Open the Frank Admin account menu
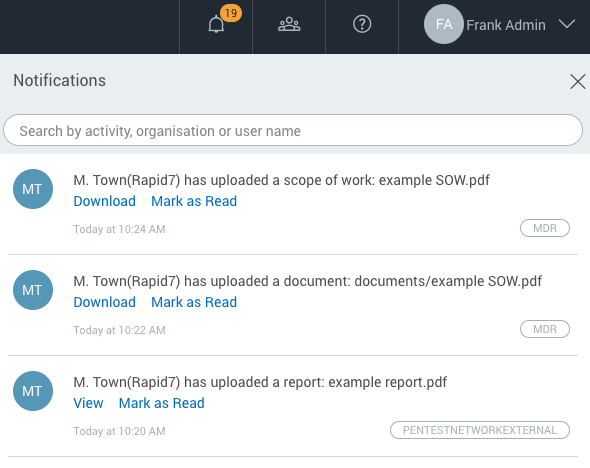The height and width of the screenshot is (468, 590). coord(506,25)
